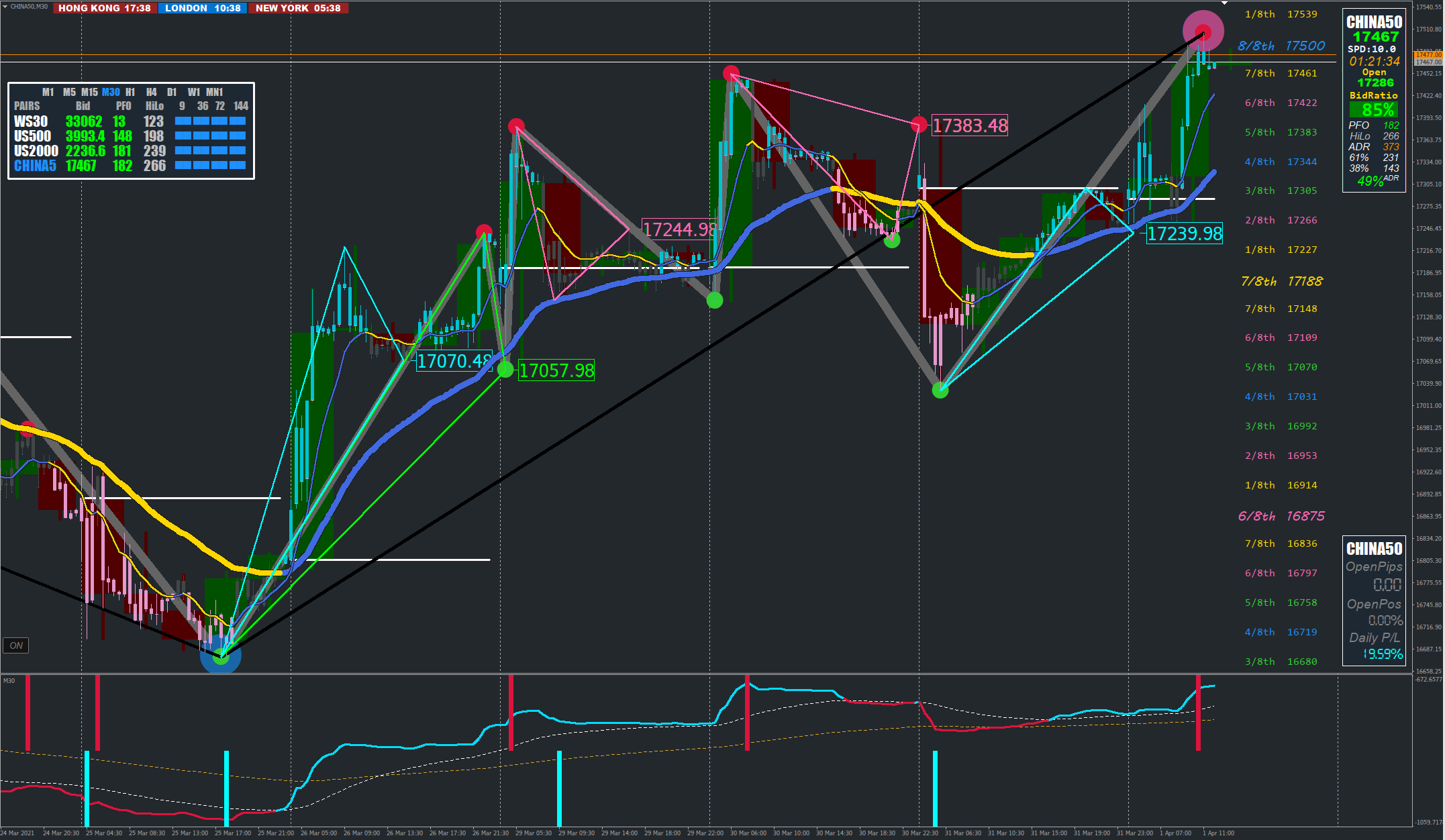Switch to the D1 timeframe tab
This screenshot has height=840, width=1445.
tap(172, 92)
